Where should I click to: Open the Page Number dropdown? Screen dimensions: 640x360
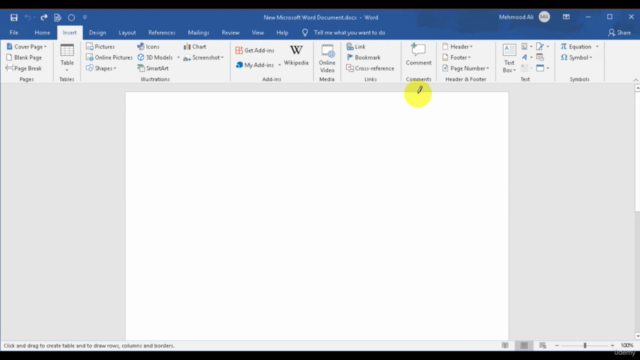(466, 68)
